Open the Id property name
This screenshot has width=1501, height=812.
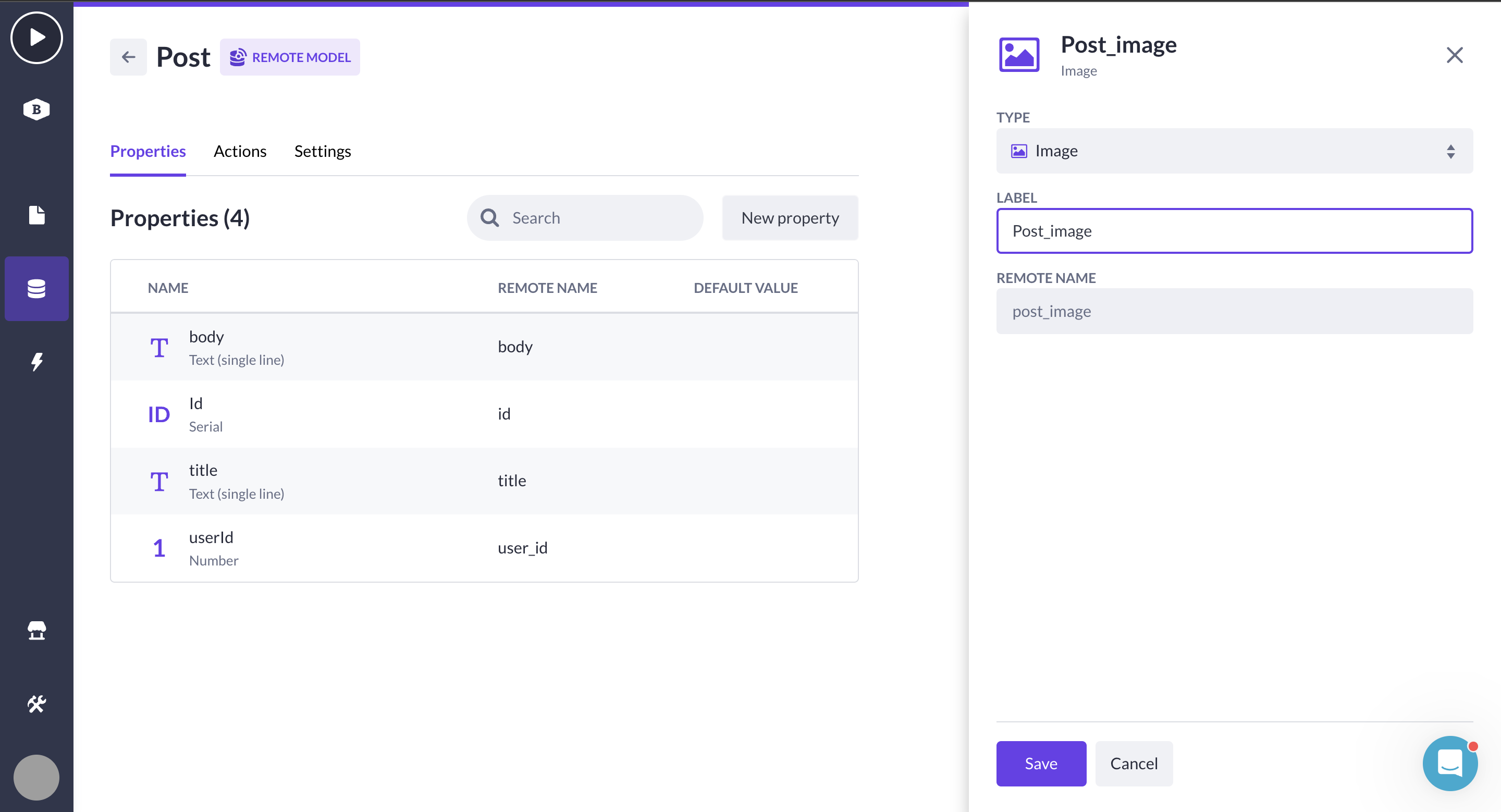click(196, 403)
